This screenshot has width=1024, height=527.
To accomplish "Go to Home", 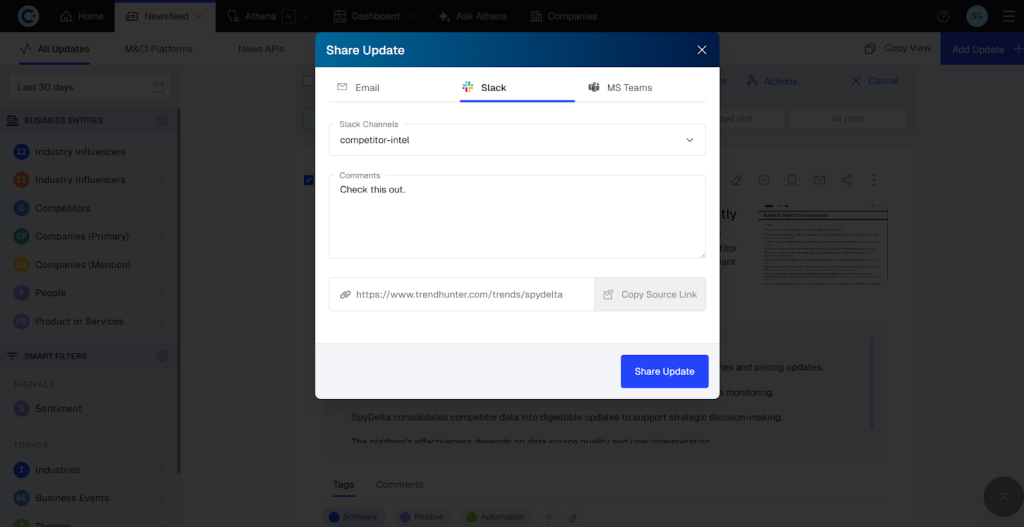I will [82, 16].
